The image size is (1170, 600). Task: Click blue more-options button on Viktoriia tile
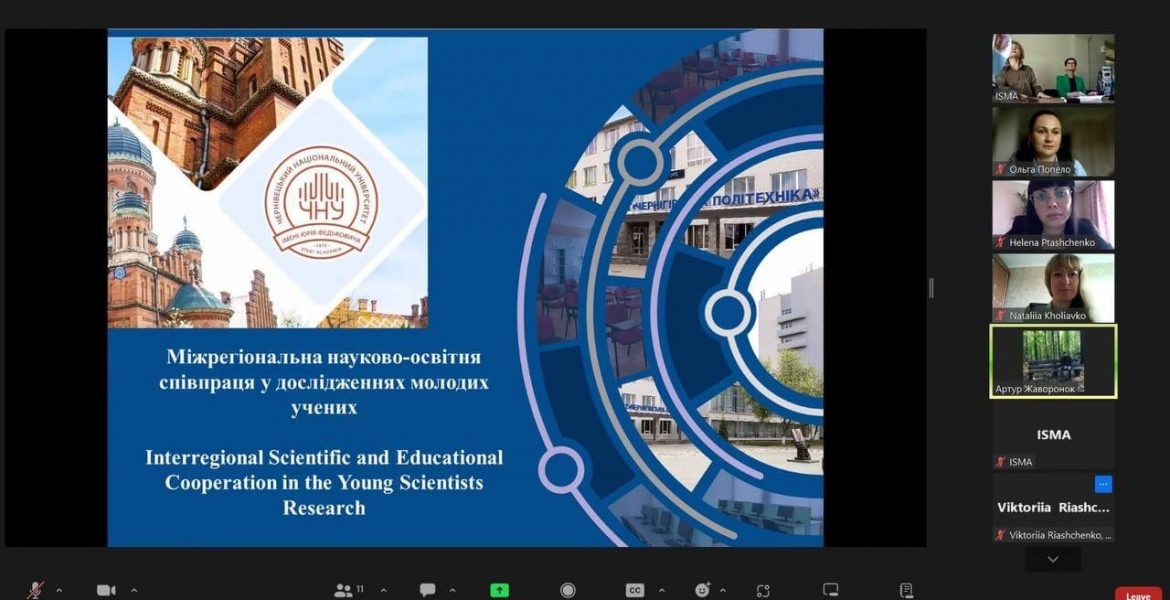click(1104, 484)
